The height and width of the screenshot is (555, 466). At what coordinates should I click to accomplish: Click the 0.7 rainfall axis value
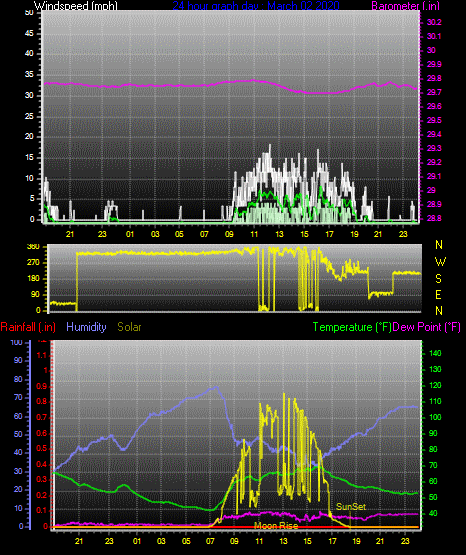(x=42, y=417)
